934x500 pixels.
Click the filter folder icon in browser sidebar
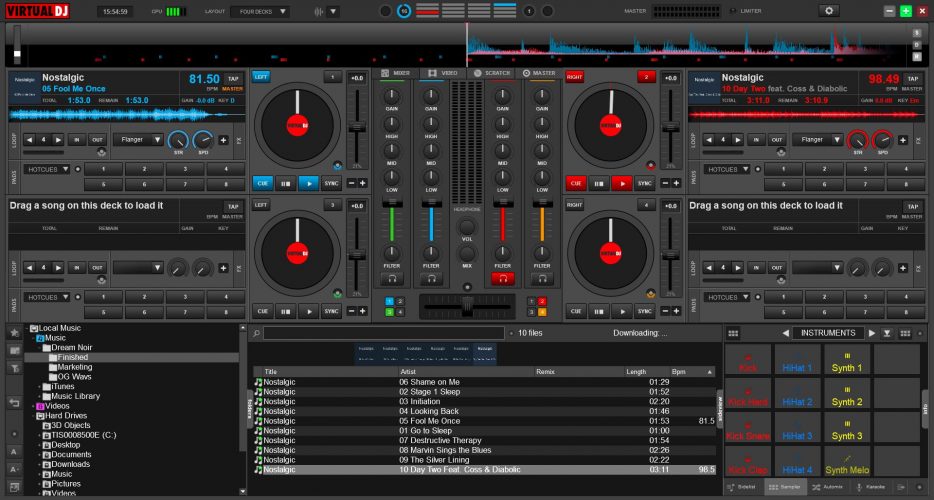(14, 369)
